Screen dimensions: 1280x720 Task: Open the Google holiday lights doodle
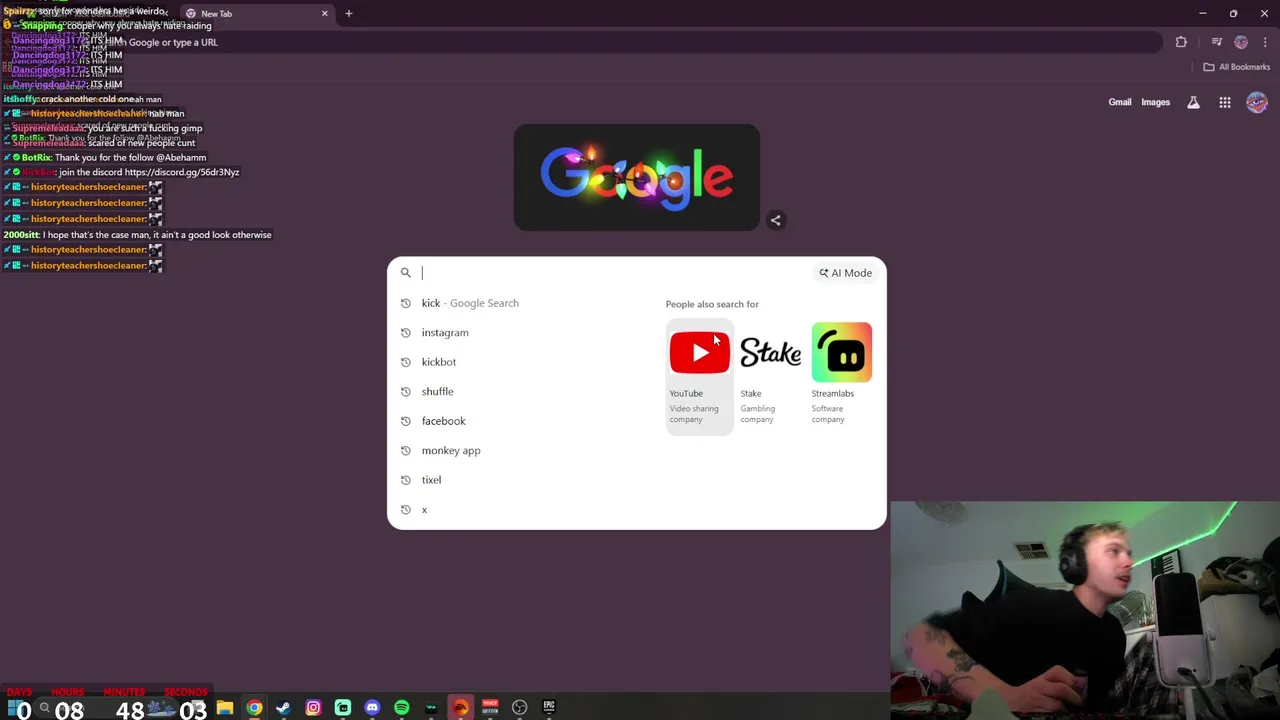[x=637, y=177]
